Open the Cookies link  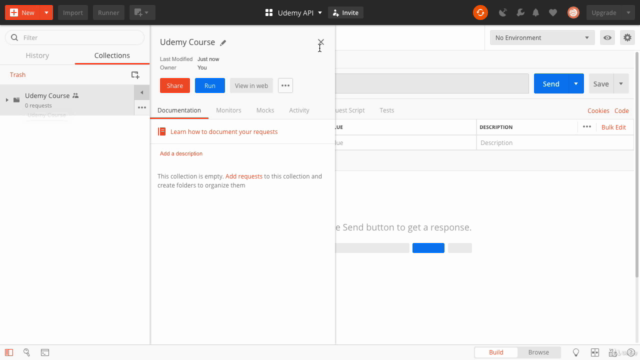598,111
